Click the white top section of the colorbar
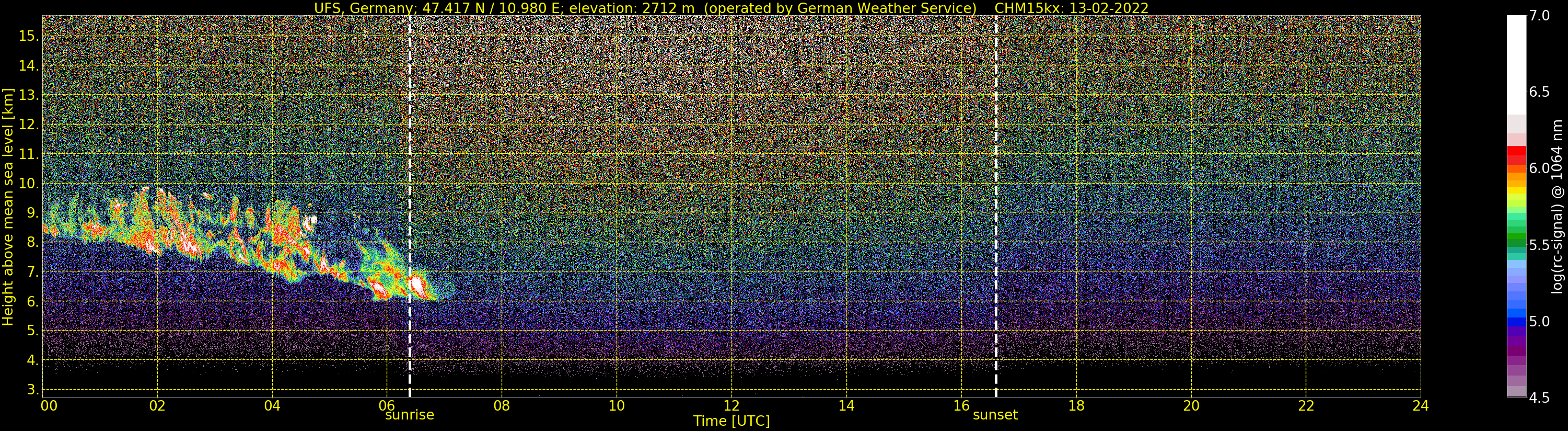Image resolution: width=1568 pixels, height=431 pixels. (1516, 65)
